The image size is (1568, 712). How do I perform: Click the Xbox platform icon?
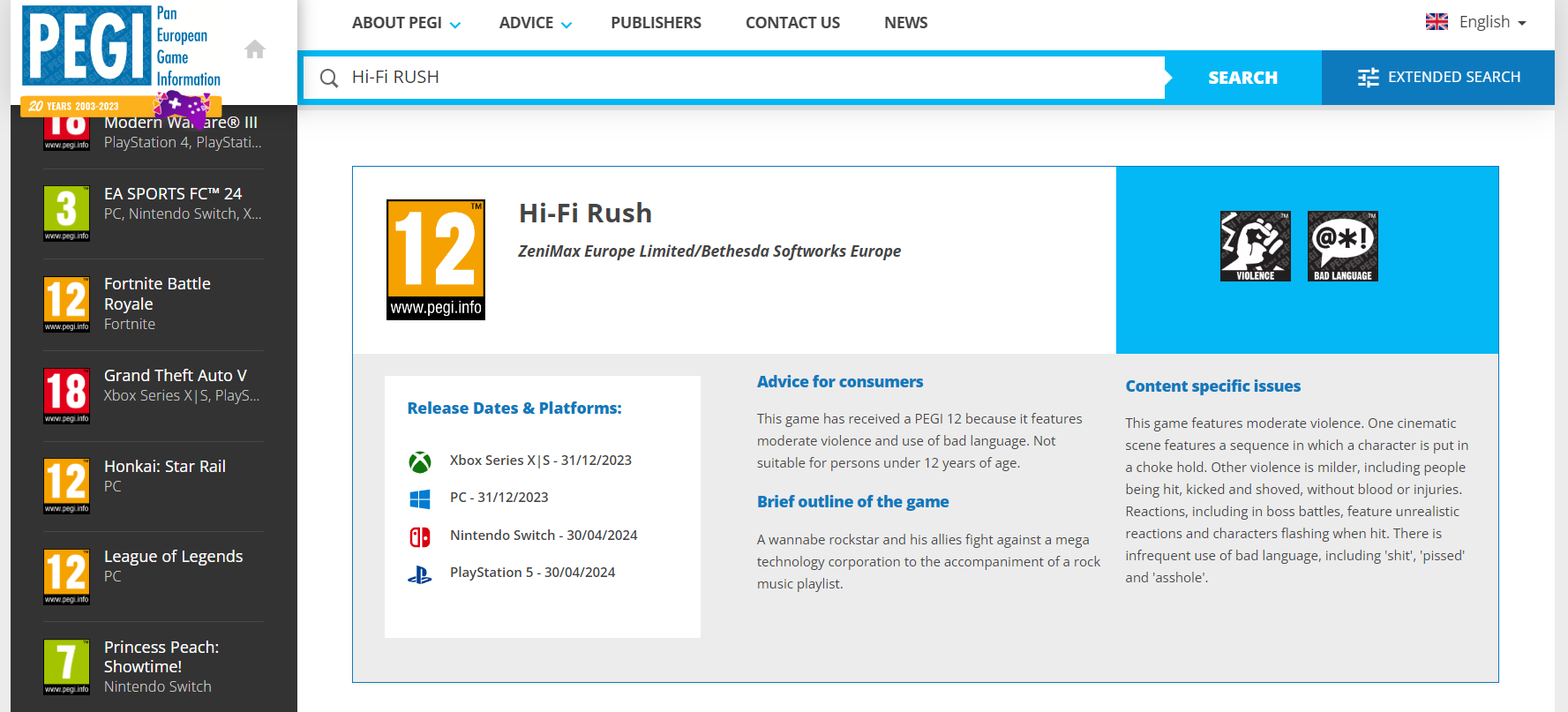(x=420, y=461)
